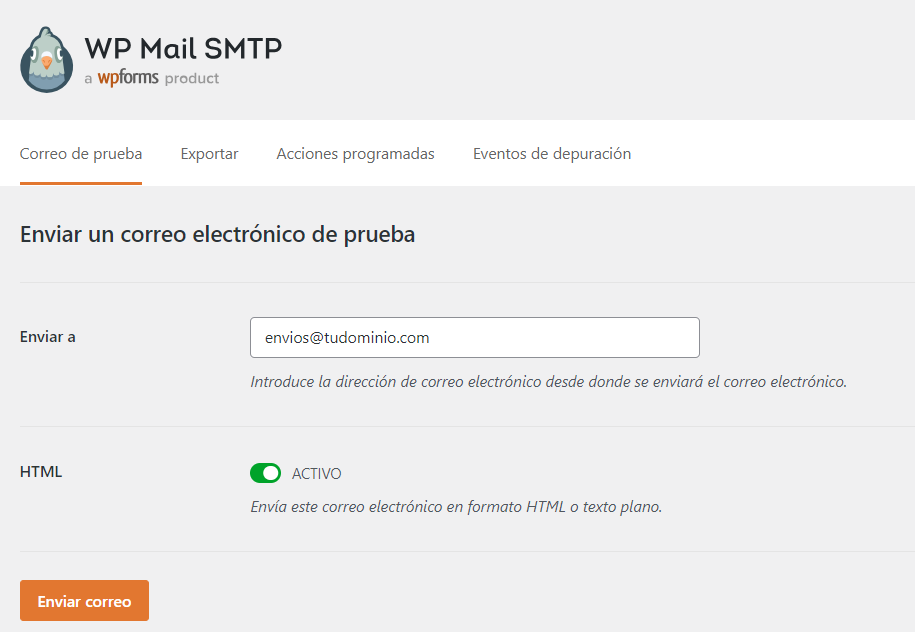Viewport: 915px width, 632px height.
Task: Switch to the Exportar tab
Action: point(209,153)
